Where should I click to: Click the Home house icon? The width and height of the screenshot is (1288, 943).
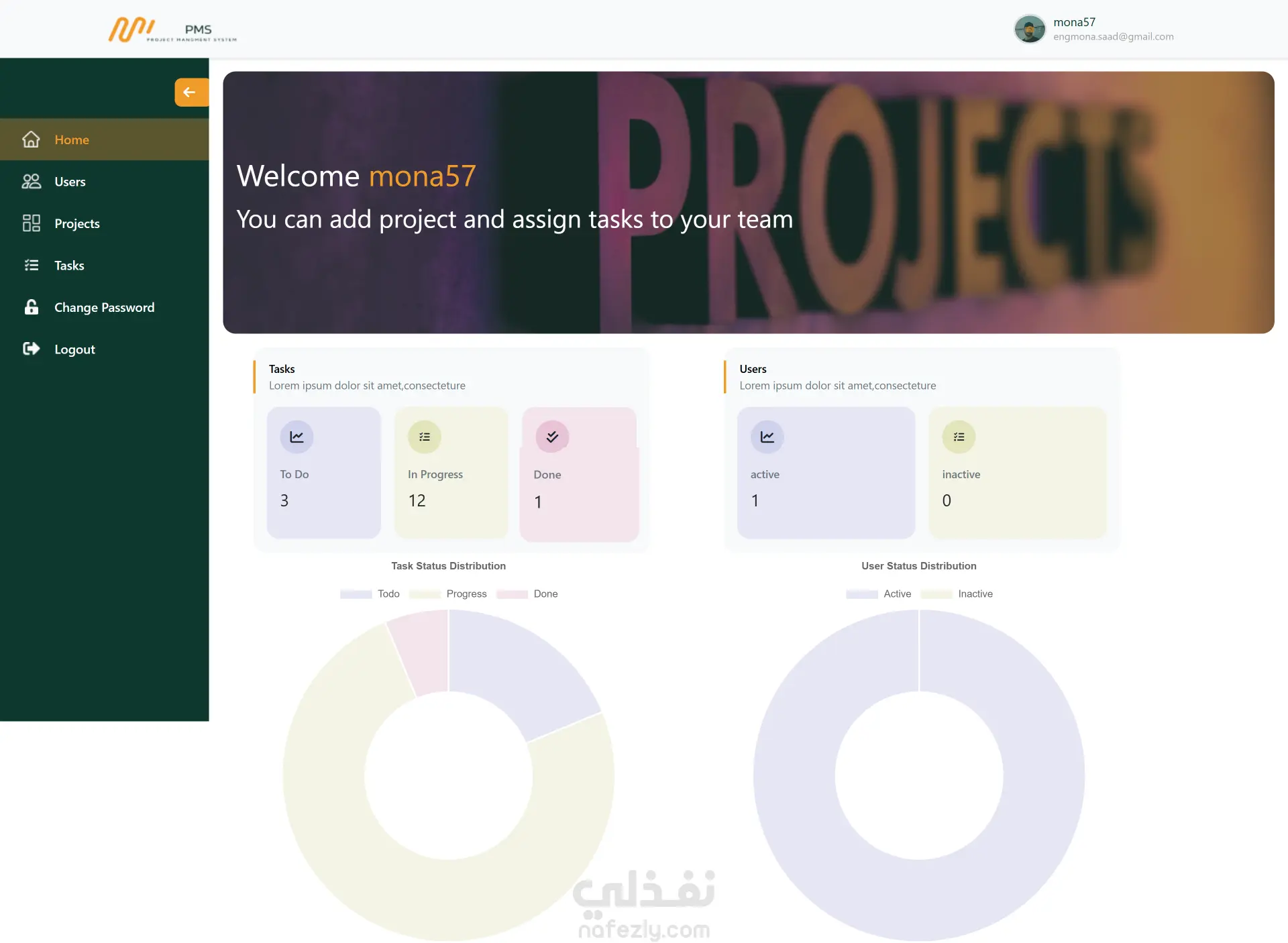(31, 140)
